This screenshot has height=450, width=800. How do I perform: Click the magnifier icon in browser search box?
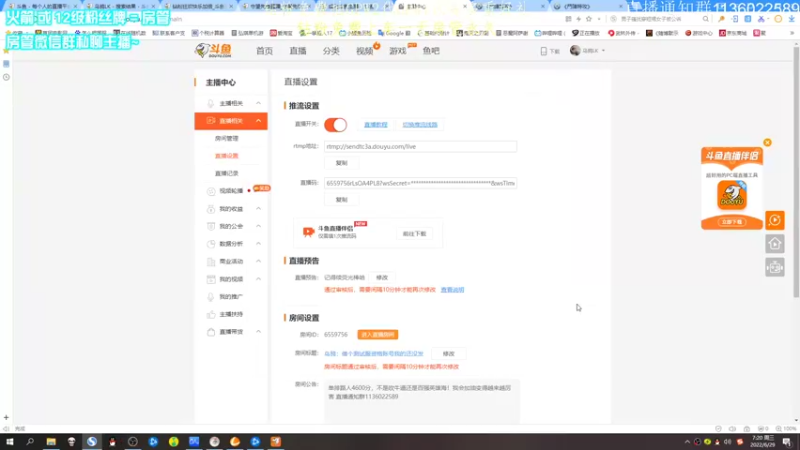click(706, 19)
